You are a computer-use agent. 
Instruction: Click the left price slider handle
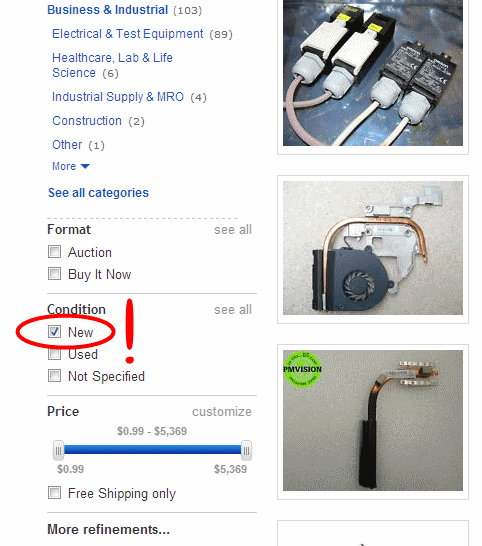click(59, 450)
